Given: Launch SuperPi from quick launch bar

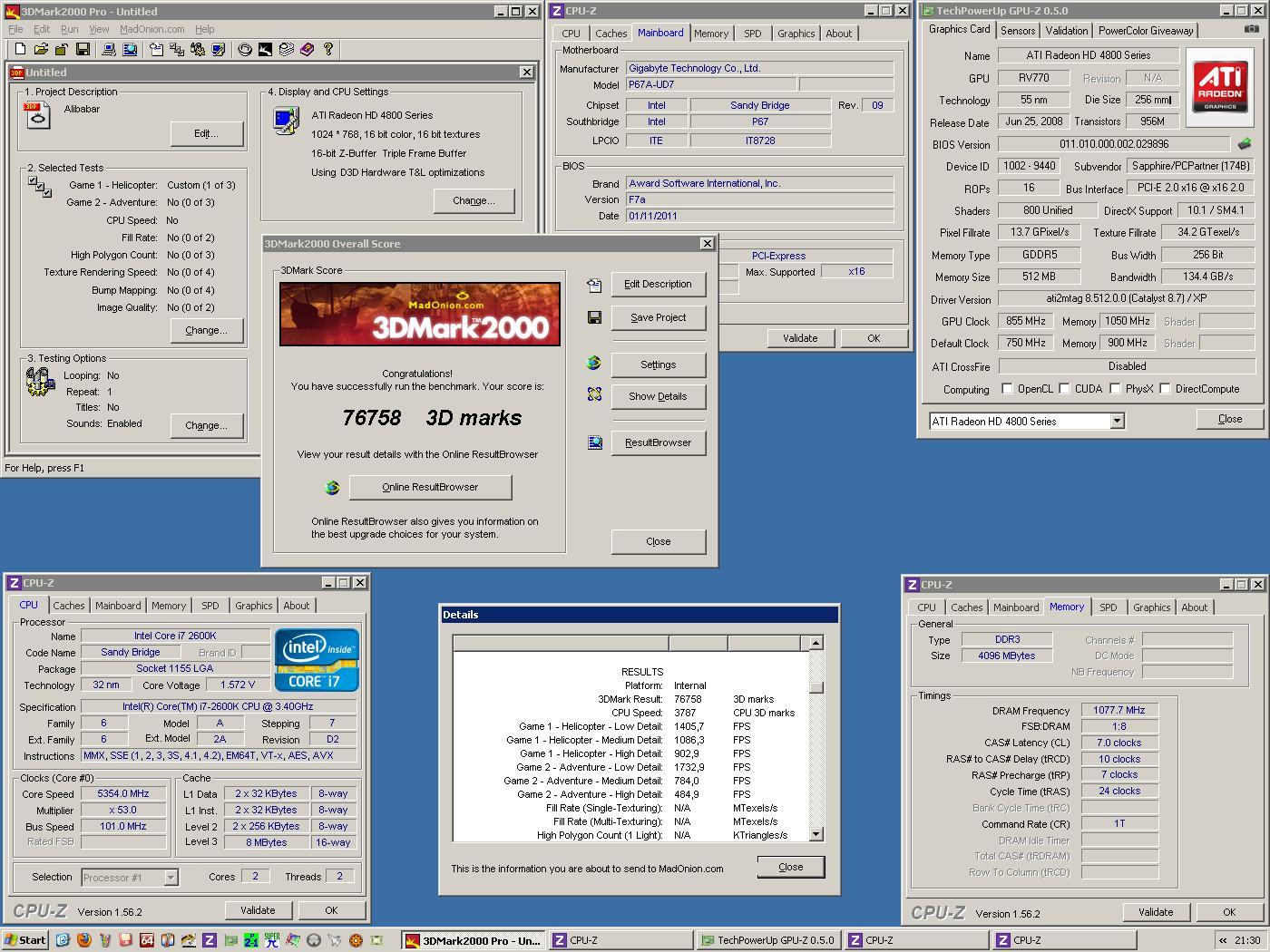Looking at the screenshot, I should [x=271, y=940].
